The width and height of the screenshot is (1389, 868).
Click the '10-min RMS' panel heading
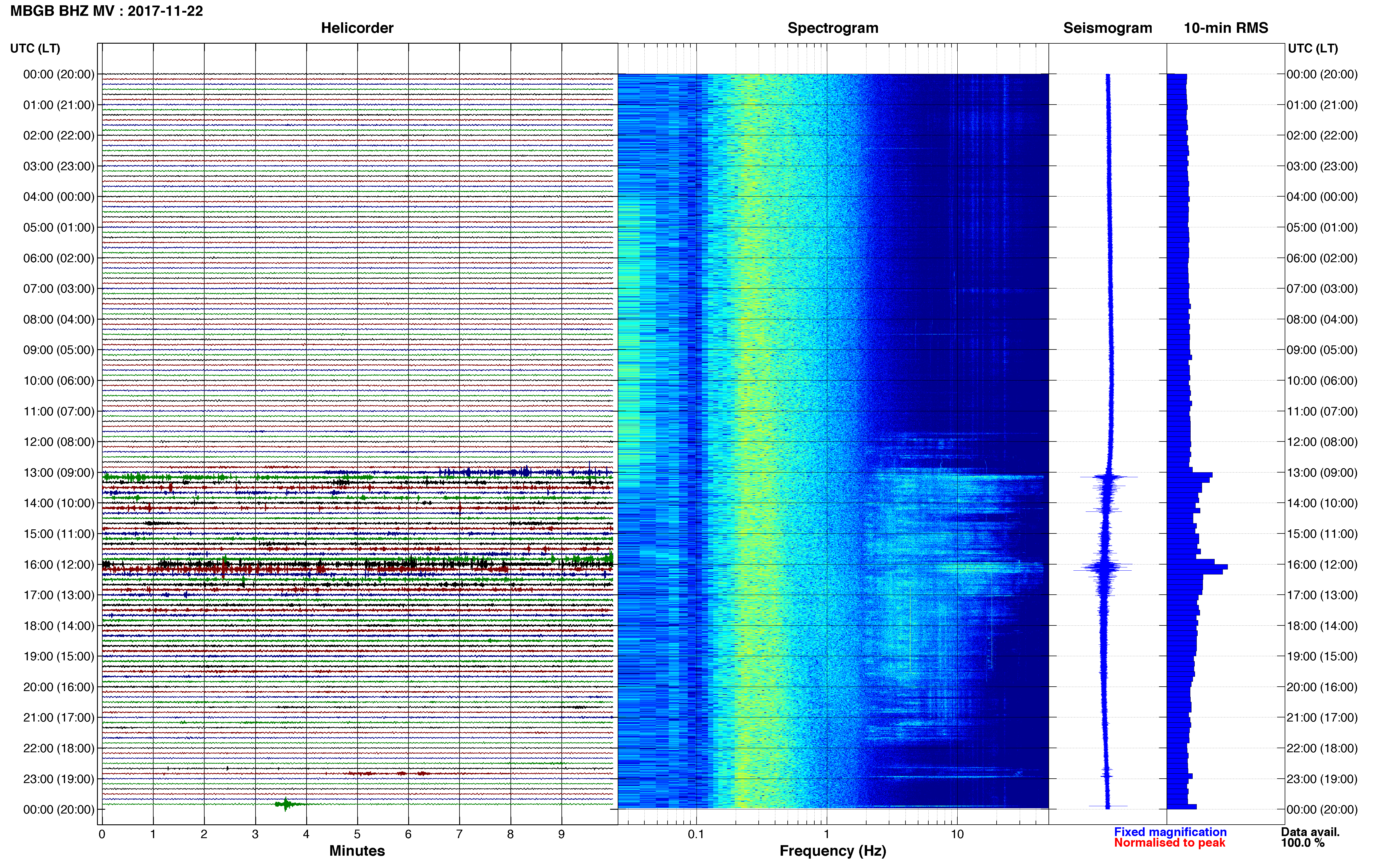[1226, 28]
